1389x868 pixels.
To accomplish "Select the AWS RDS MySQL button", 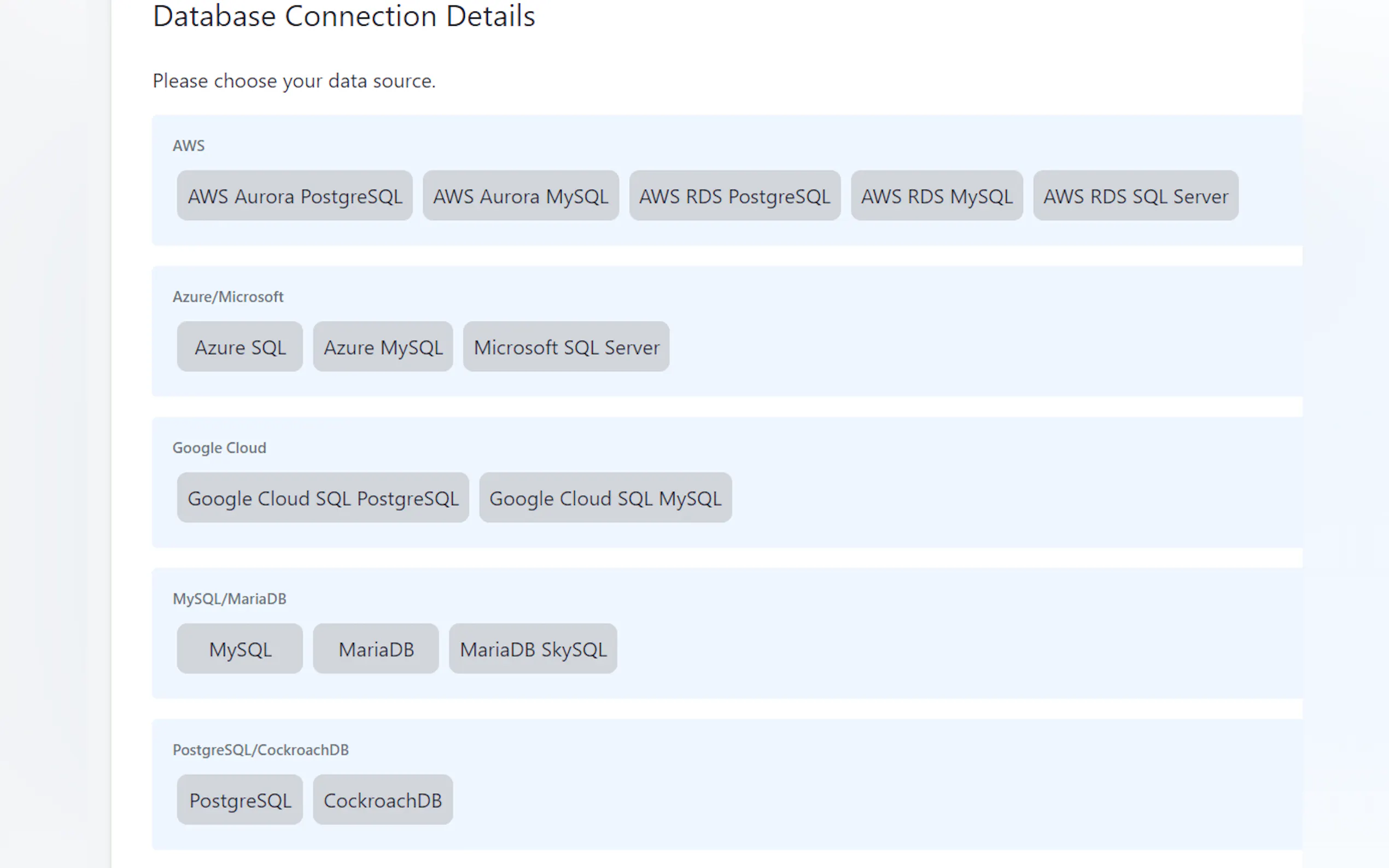I will tap(937, 196).
